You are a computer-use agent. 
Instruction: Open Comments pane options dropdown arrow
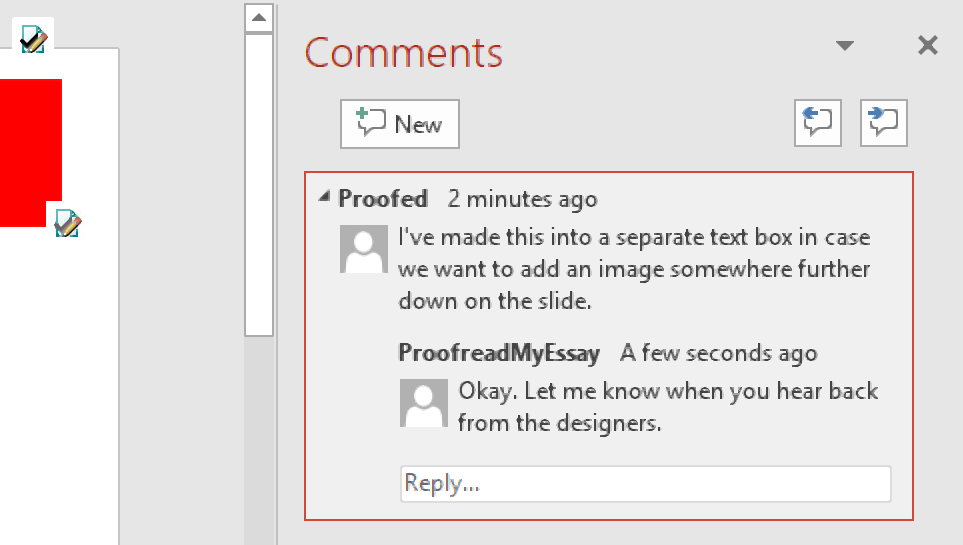click(845, 45)
